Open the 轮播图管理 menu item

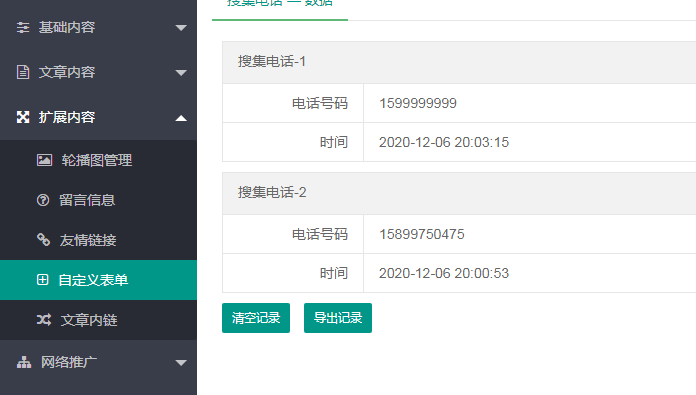(x=98, y=160)
